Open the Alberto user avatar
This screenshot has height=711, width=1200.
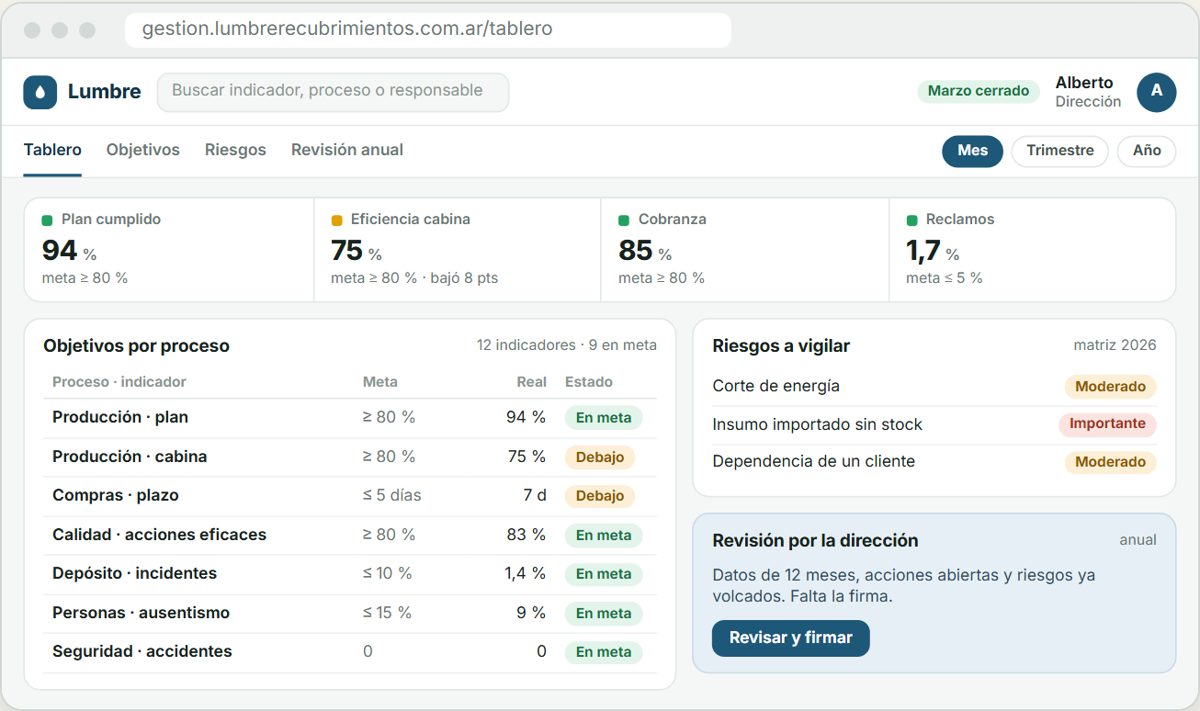tap(1157, 92)
